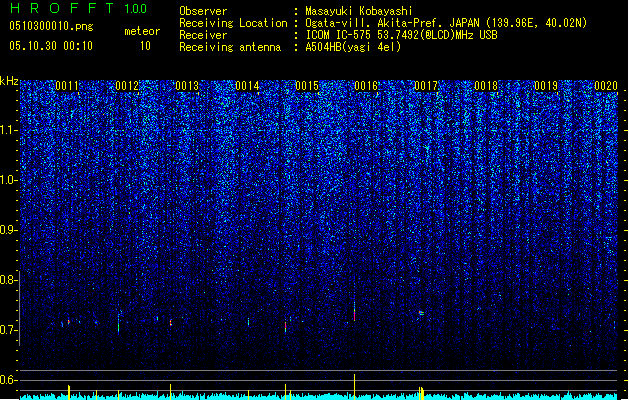This screenshot has width=629, height=400.
Task: Select observer name Masayuki Kobayashi
Action: point(359,11)
